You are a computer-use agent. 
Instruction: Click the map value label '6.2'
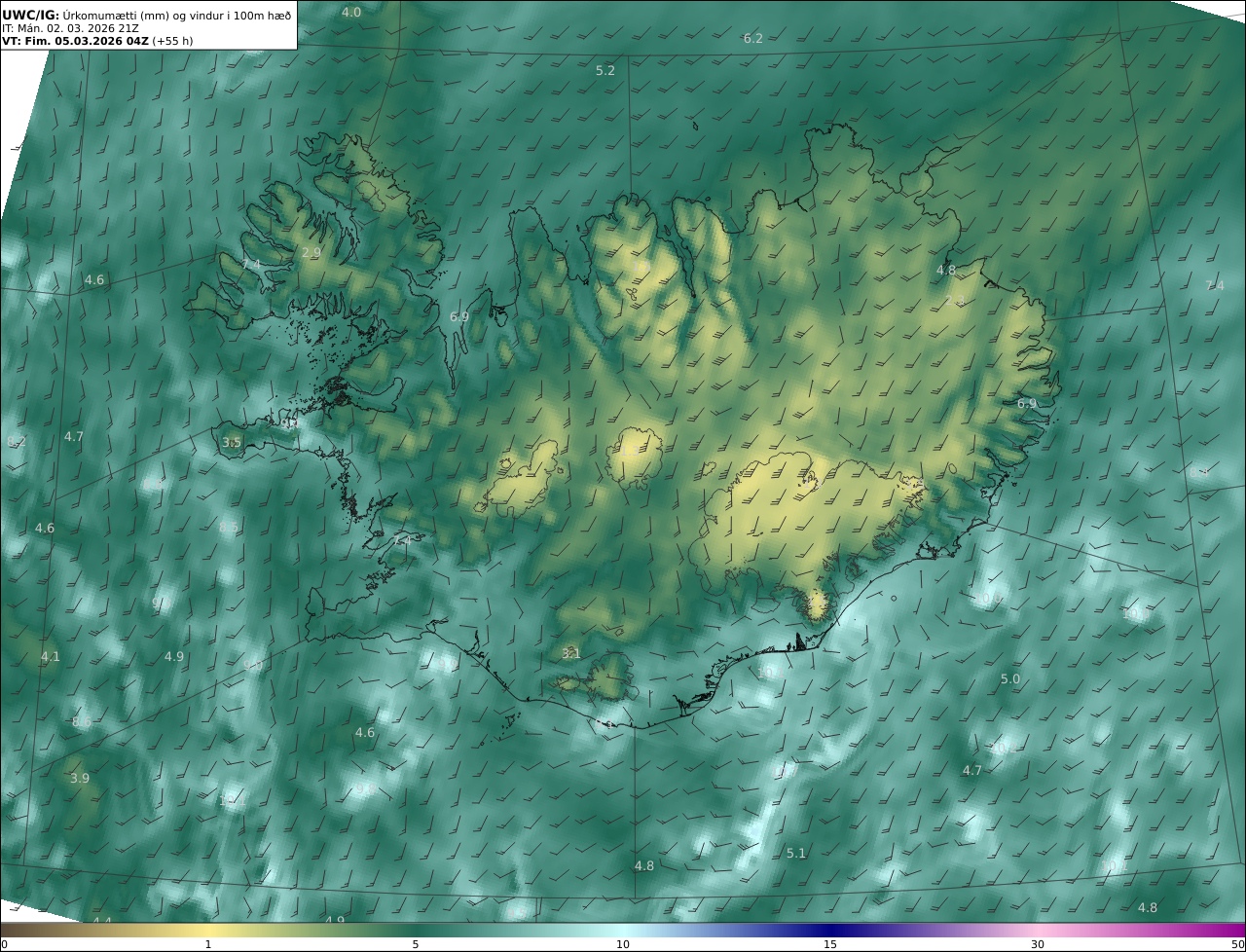(753, 39)
